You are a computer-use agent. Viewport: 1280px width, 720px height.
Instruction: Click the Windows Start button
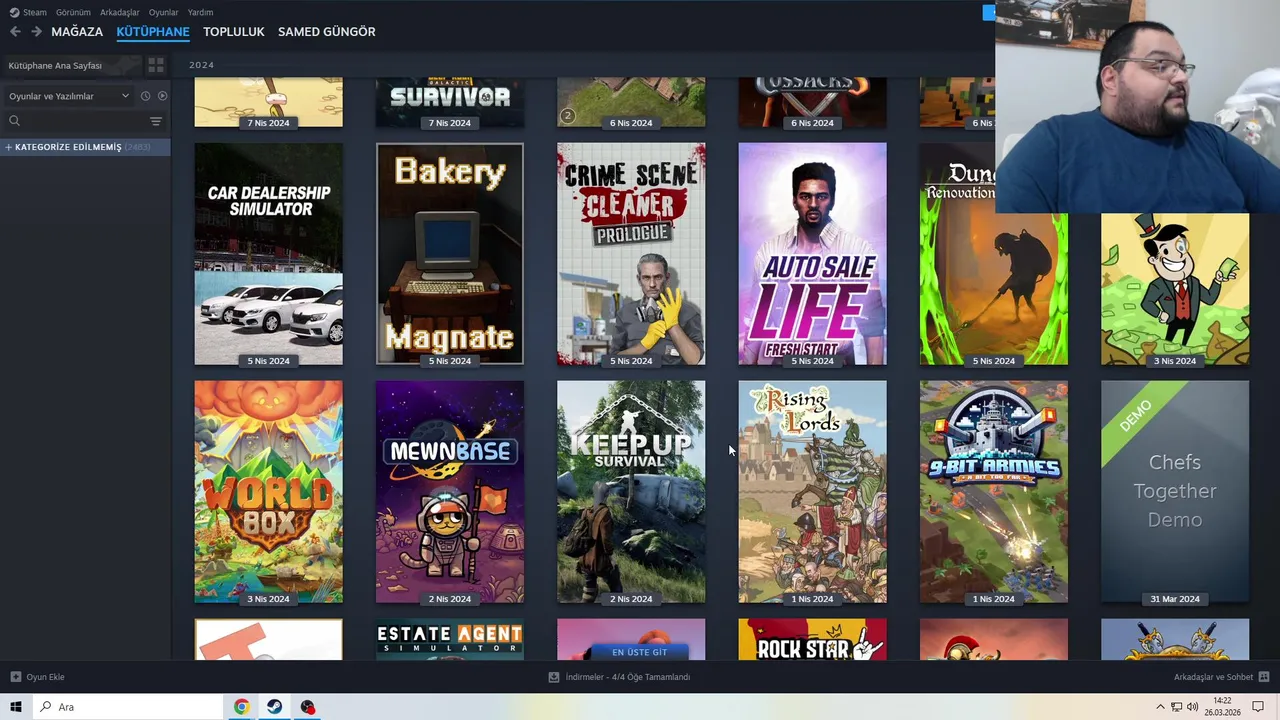coord(16,707)
